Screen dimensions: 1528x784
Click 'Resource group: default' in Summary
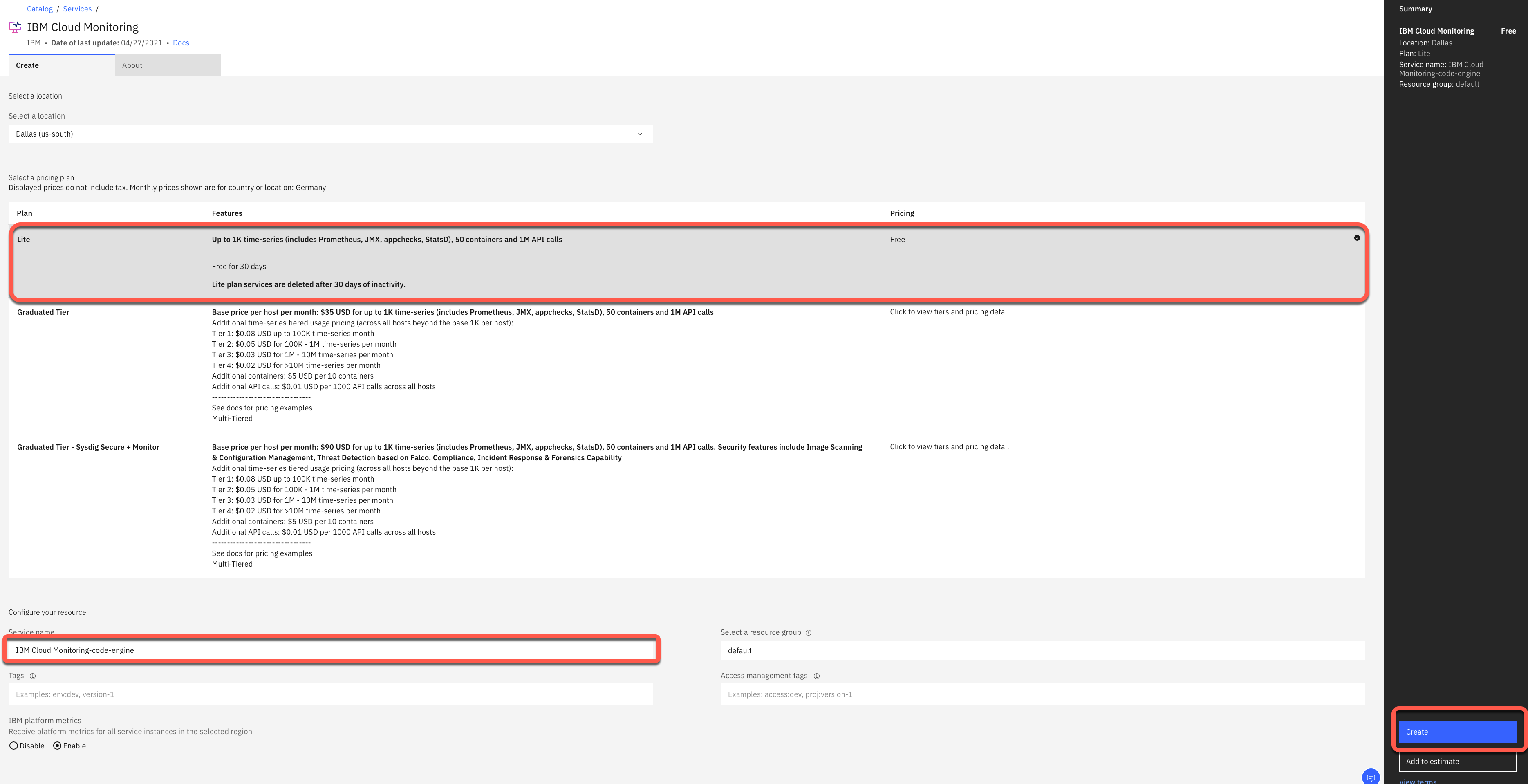click(1439, 84)
